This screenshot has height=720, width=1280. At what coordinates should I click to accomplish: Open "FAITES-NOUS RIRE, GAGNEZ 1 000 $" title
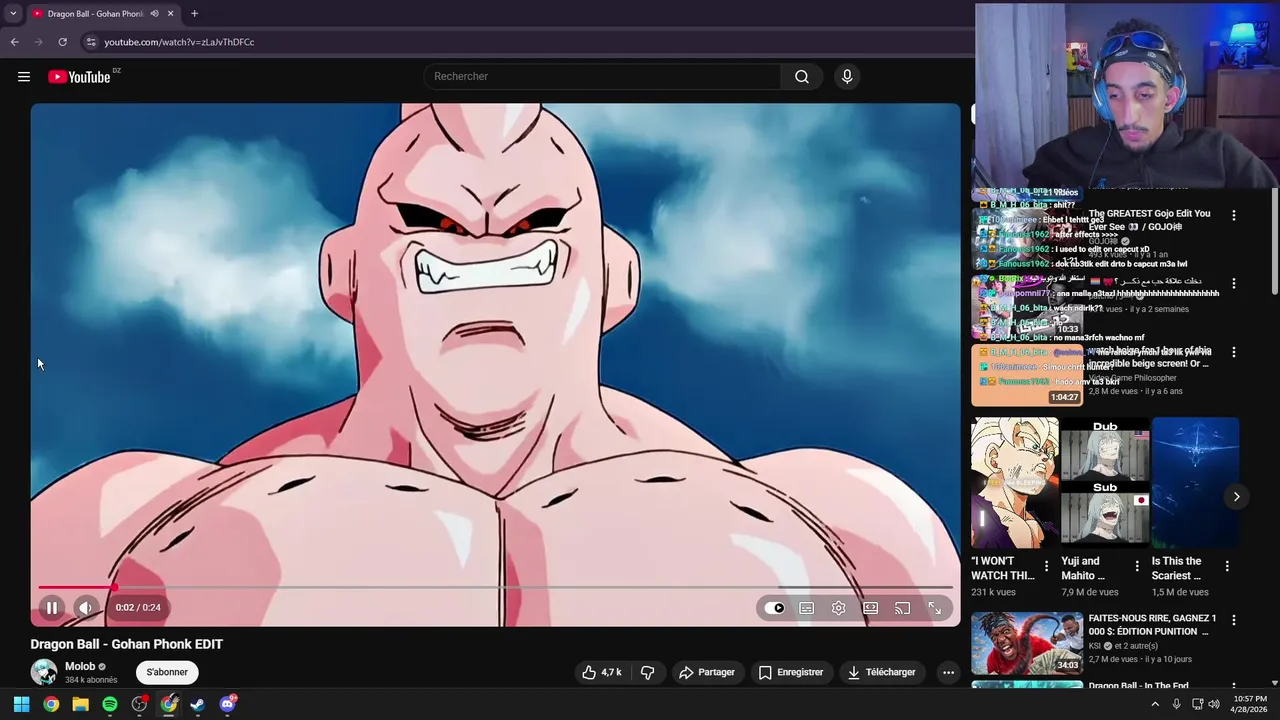(1152, 625)
